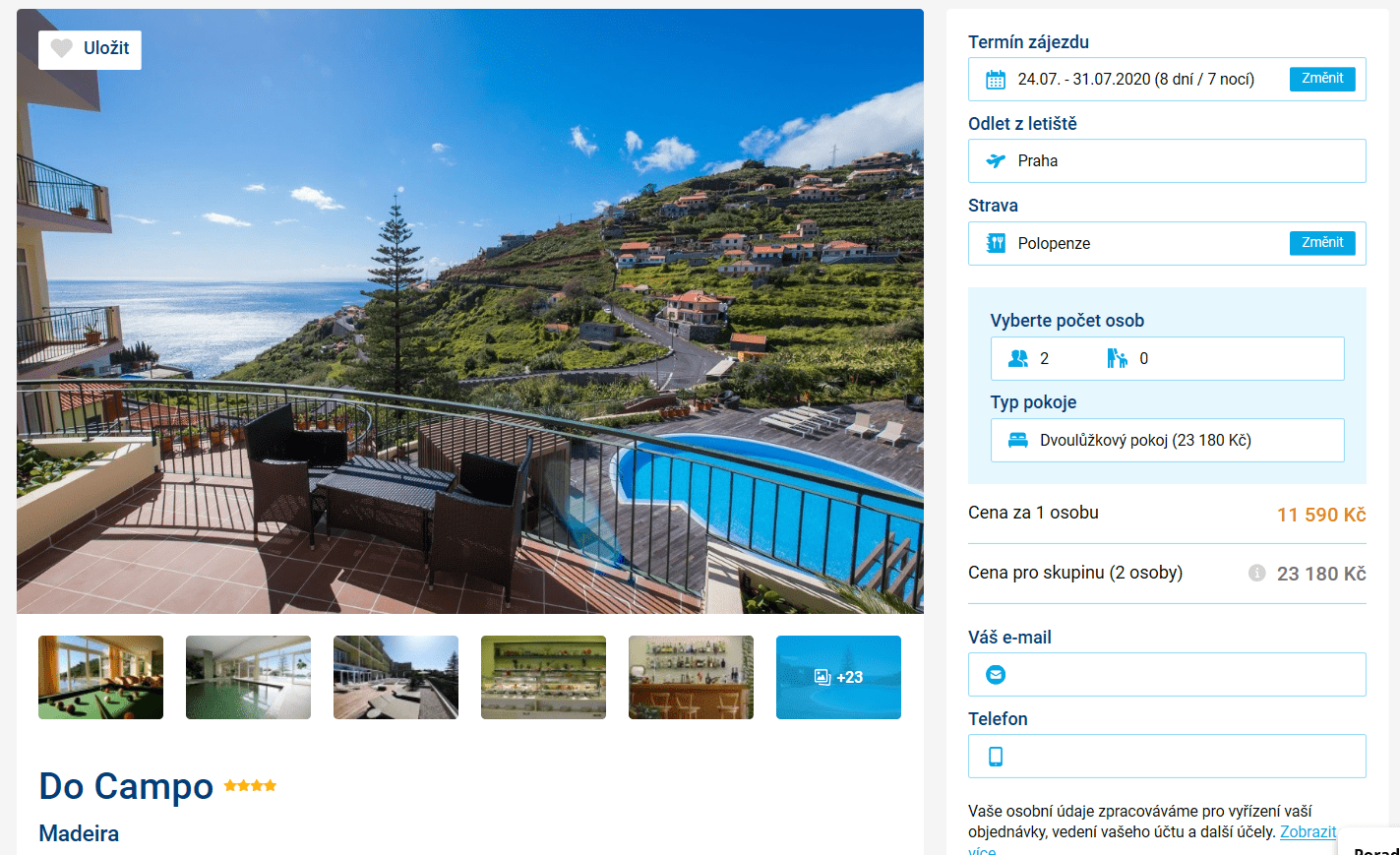Click the bed icon in room type
1400x855 pixels.
[x=1018, y=440]
